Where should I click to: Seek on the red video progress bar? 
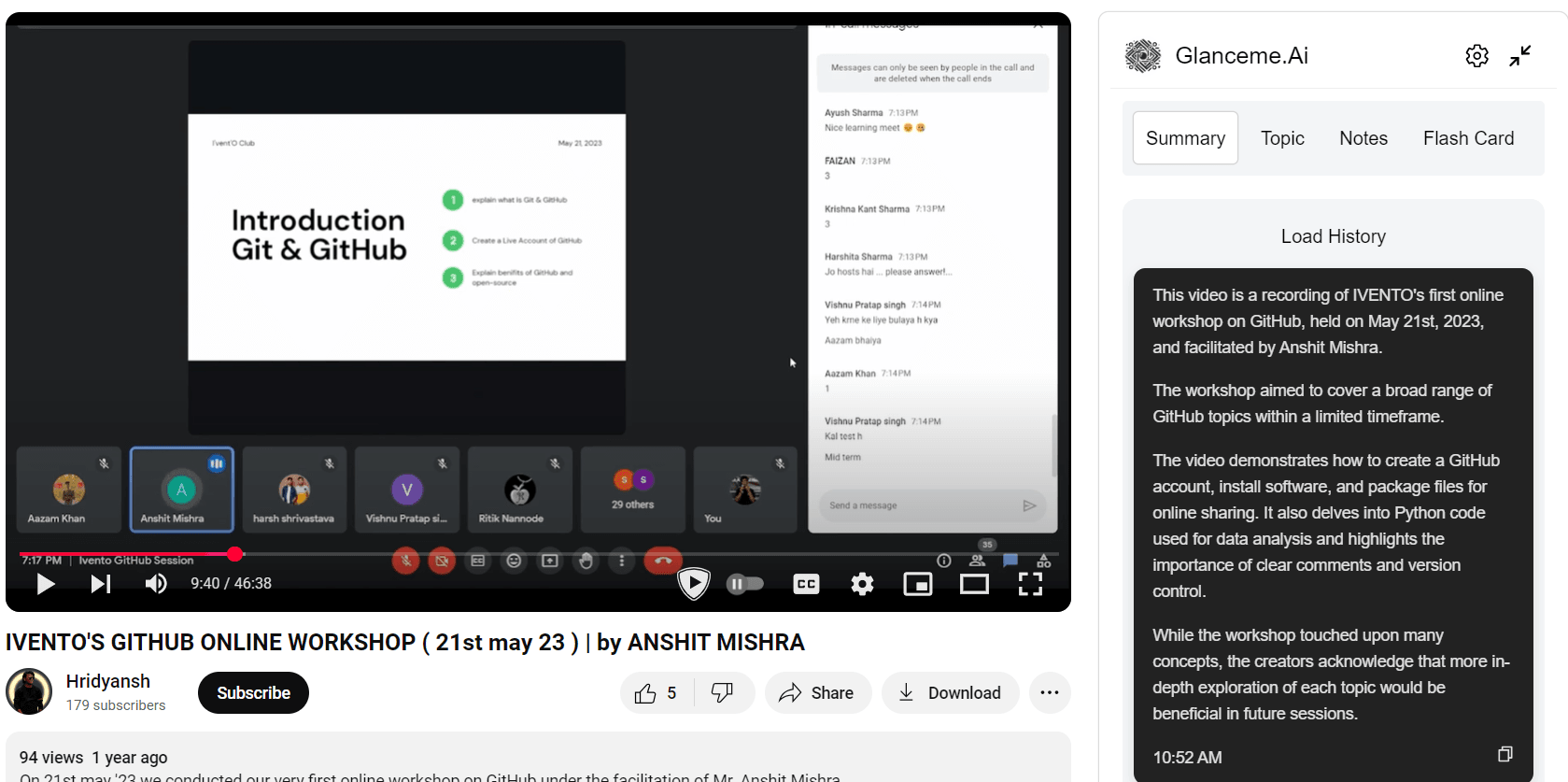pos(538,554)
